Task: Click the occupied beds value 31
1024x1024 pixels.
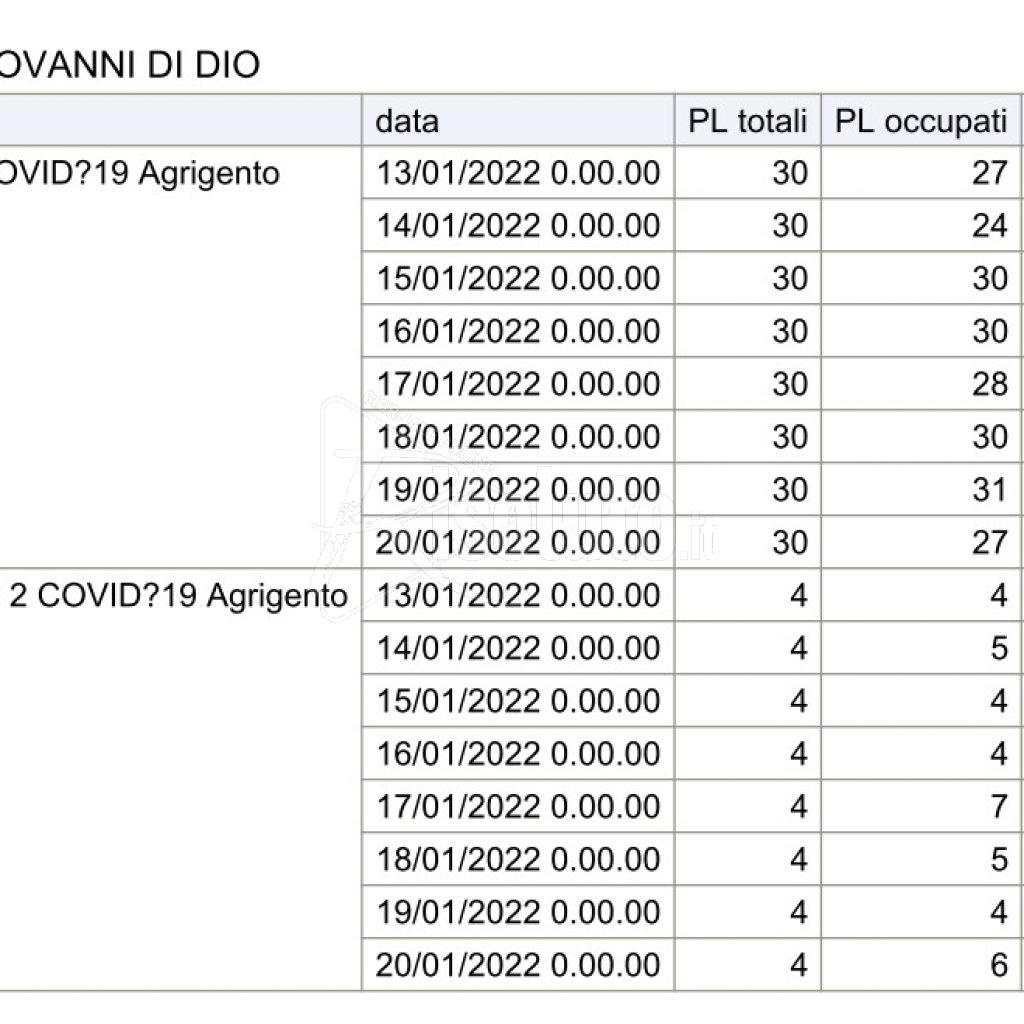Action: pos(989,490)
